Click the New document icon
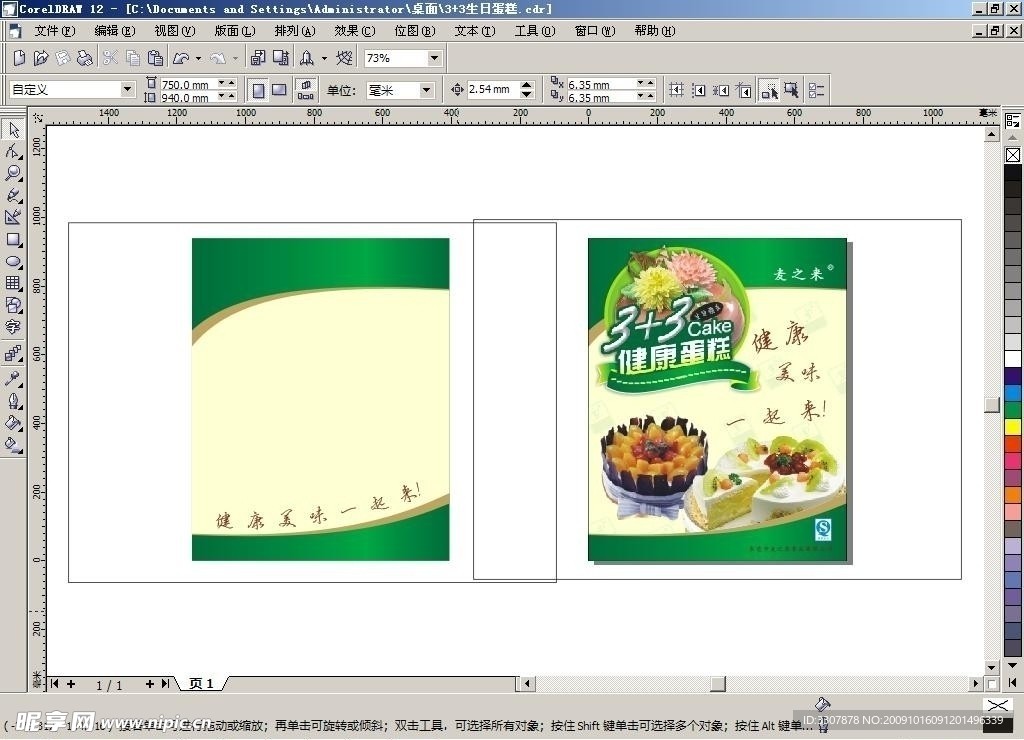This screenshot has height=740, width=1024. pyautogui.click(x=19, y=58)
